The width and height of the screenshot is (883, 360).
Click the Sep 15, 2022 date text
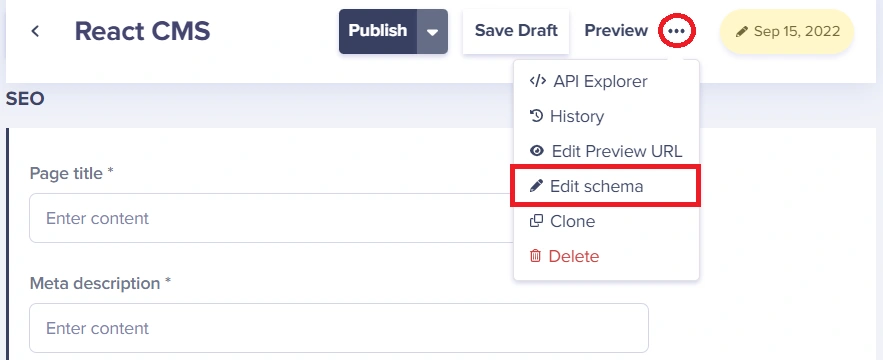click(797, 32)
